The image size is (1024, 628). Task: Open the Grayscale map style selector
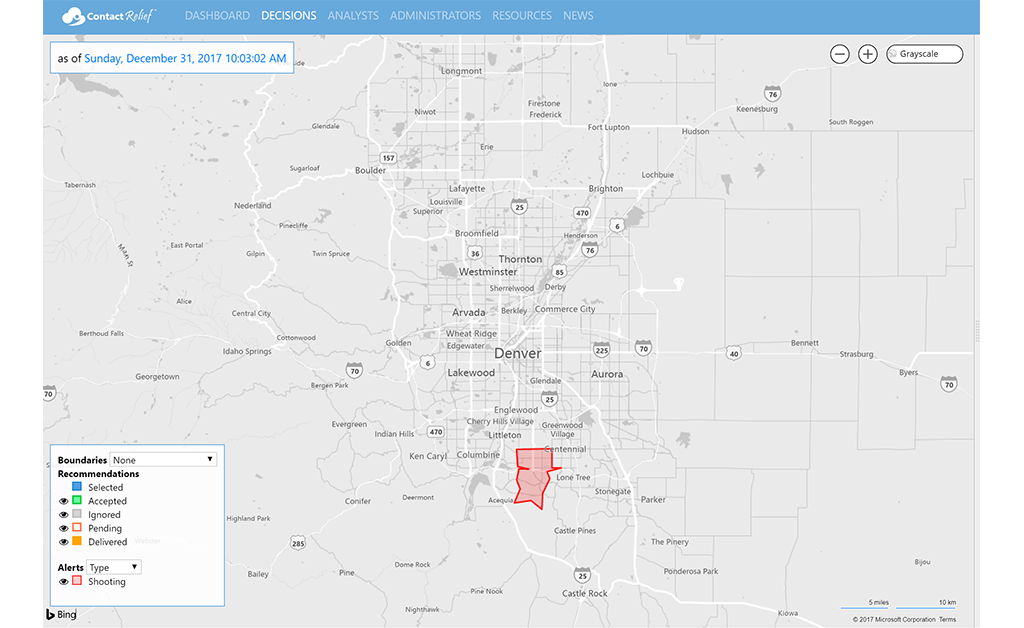click(924, 54)
